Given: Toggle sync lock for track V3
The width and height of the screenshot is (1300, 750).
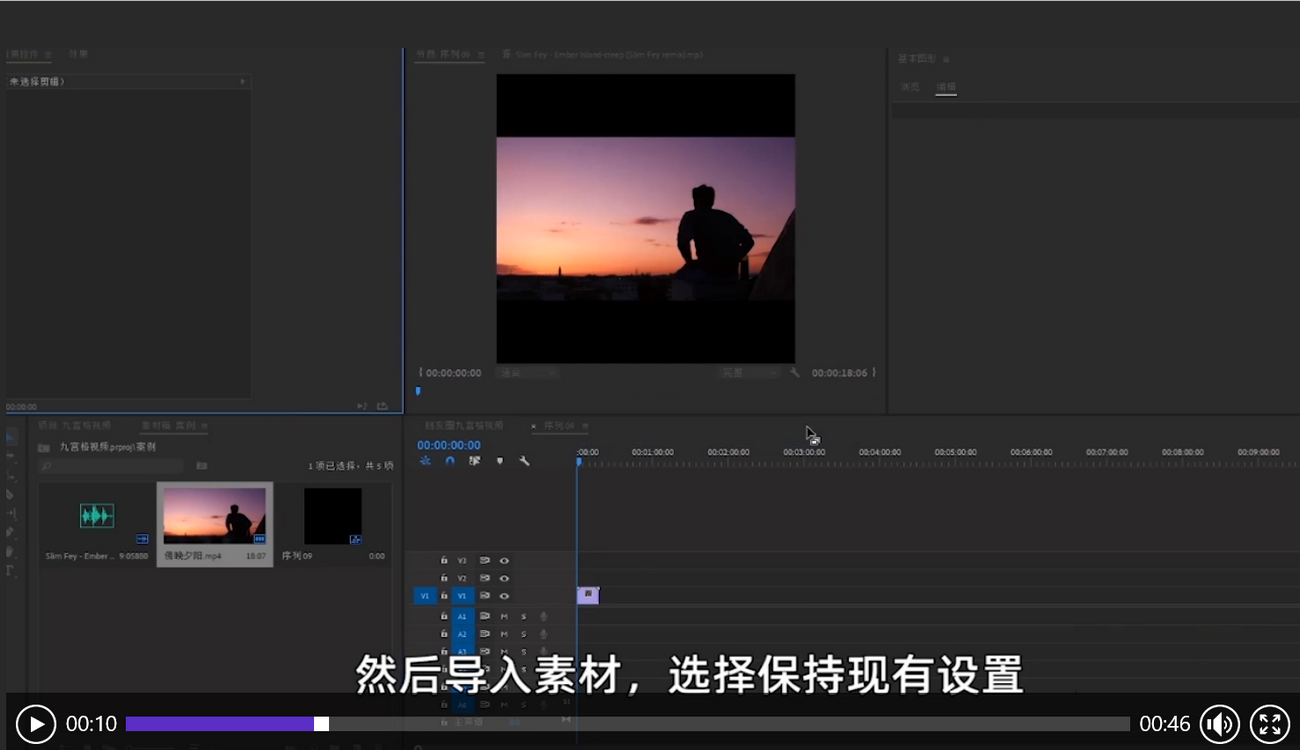Looking at the screenshot, I should 485,560.
